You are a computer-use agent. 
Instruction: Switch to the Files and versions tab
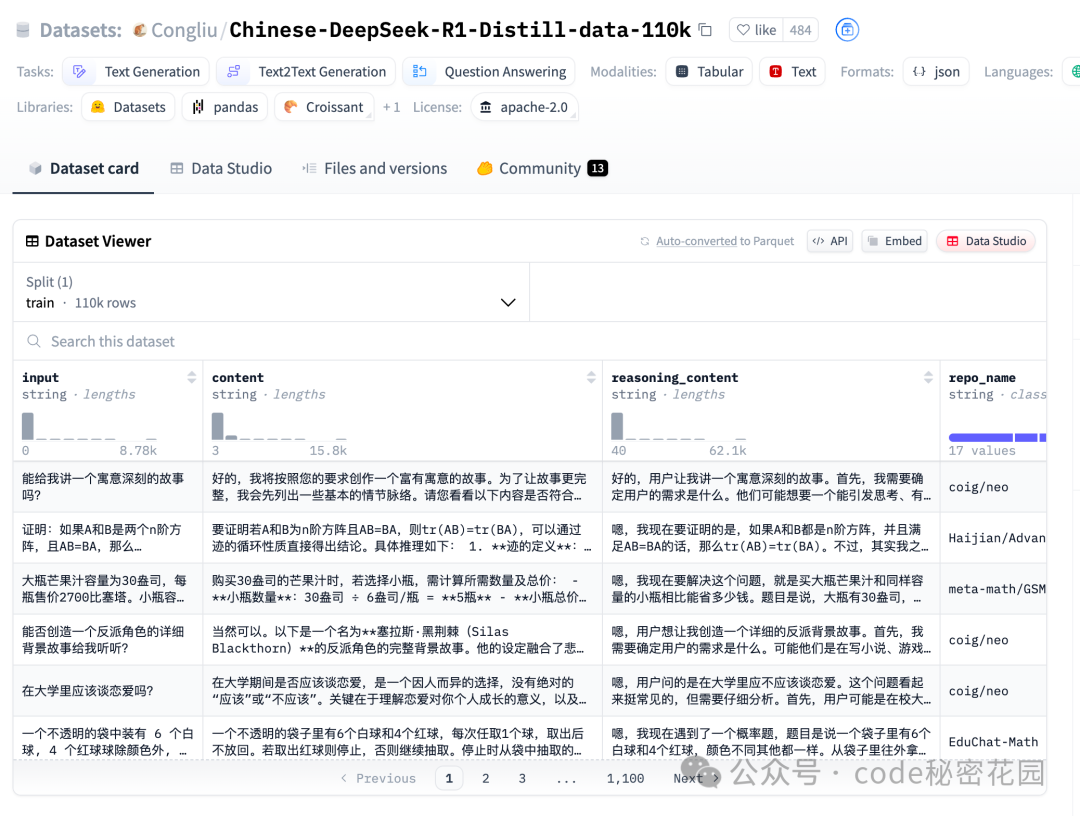(x=375, y=169)
